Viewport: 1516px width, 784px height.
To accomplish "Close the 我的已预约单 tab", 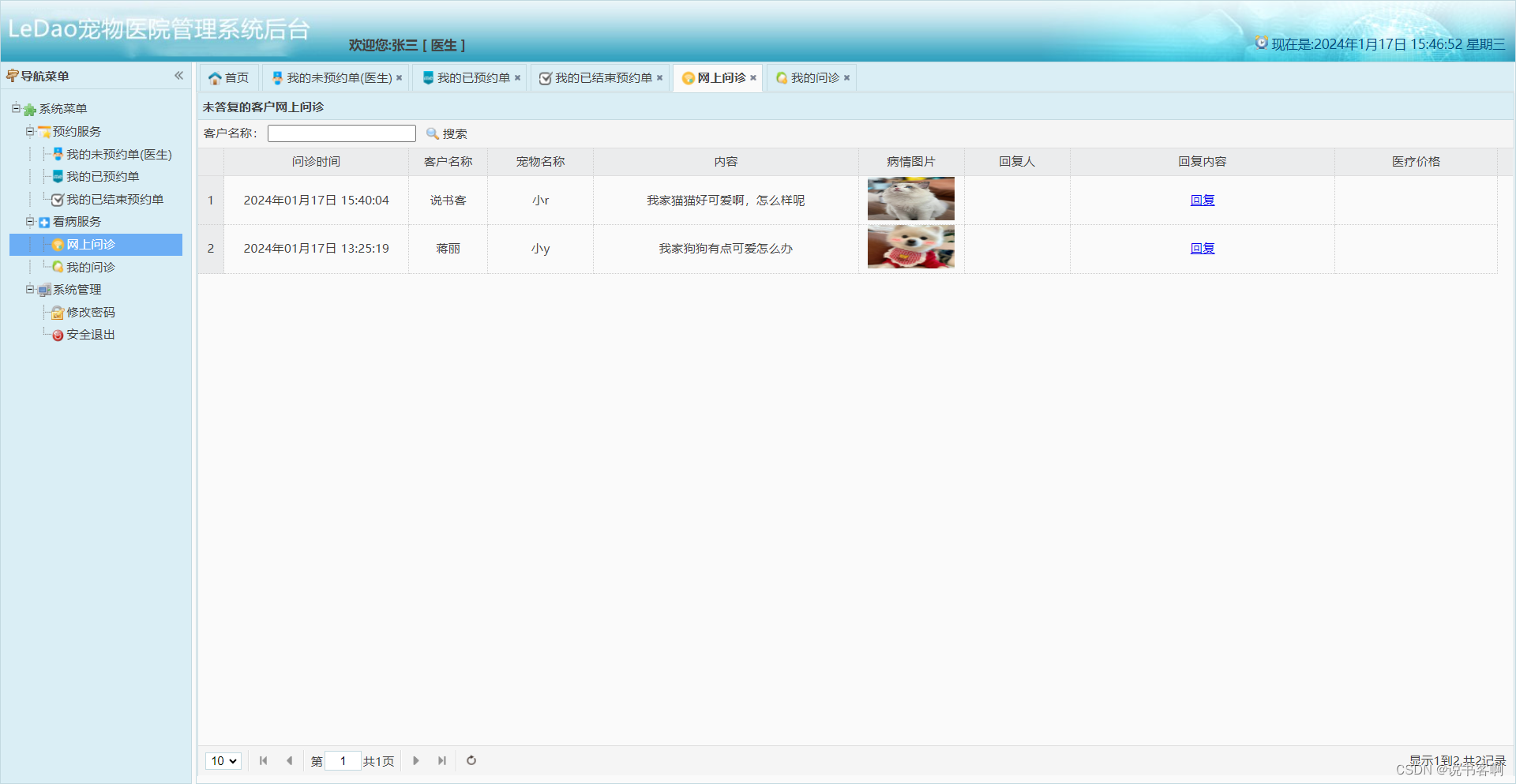I will tap(517, 77).
